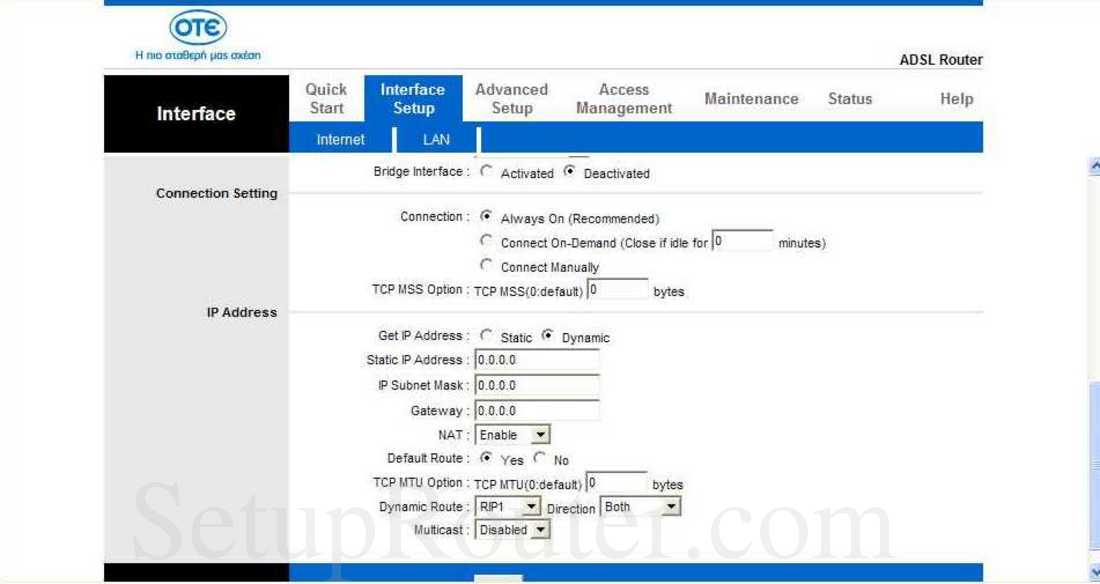Open the Advanced Setup tab
The height and width of the screenshot is (584, 1100).
[x=511, y=99]
